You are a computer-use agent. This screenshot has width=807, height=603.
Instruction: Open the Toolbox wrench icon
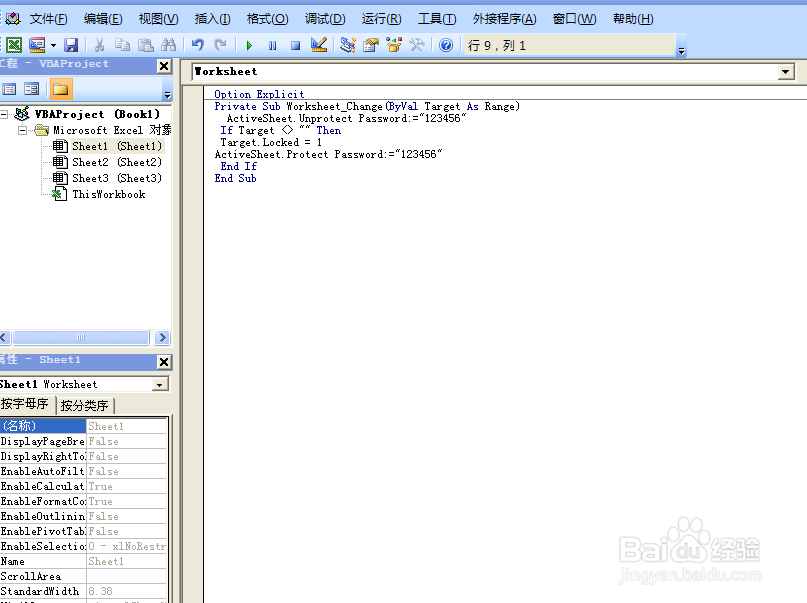(x=417, y=45)
